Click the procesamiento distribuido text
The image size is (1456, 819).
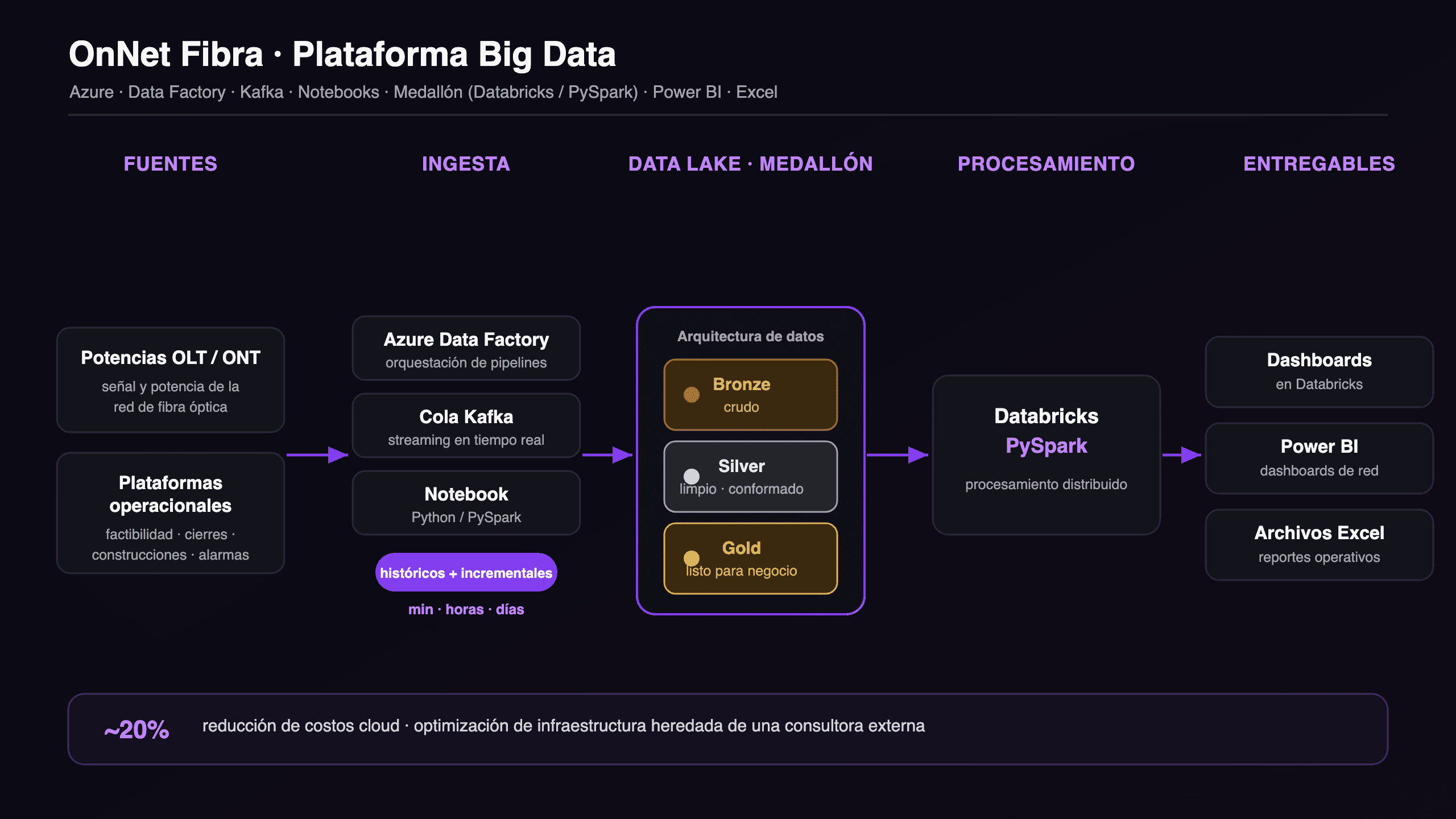[1046, 484]
